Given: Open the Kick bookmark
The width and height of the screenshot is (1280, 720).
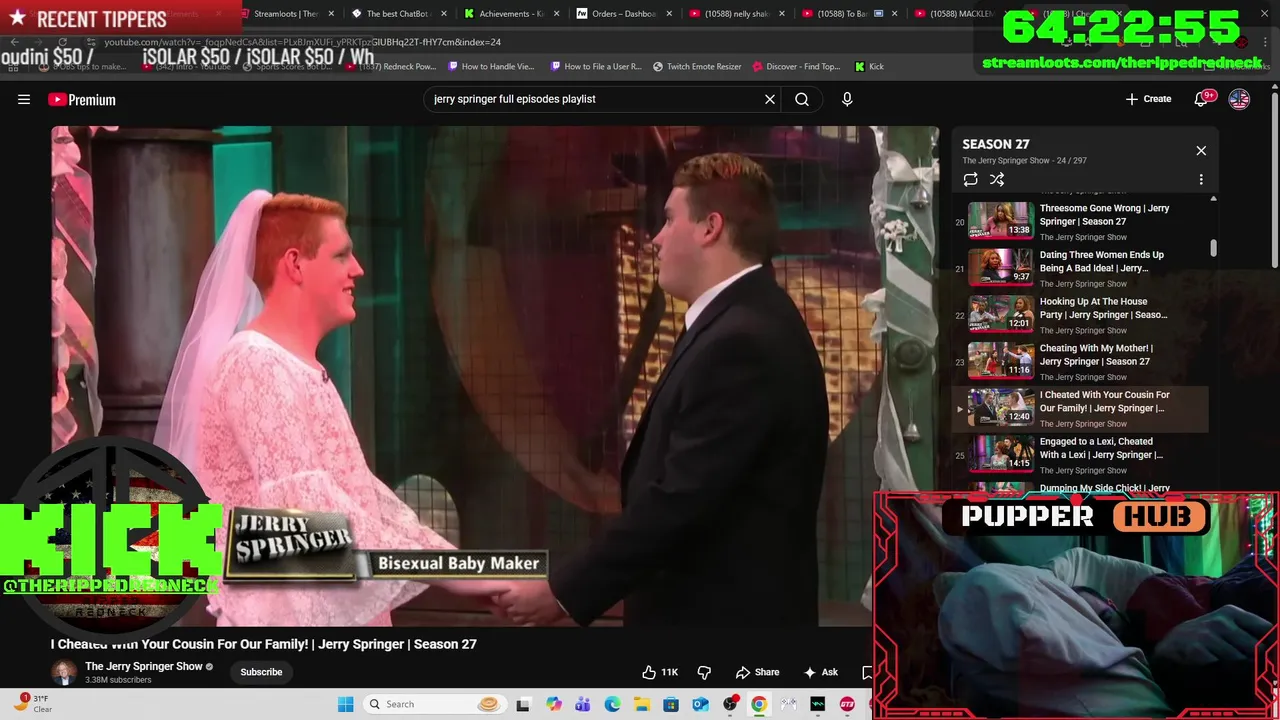Looking at the screenshot, I should 869,66.
